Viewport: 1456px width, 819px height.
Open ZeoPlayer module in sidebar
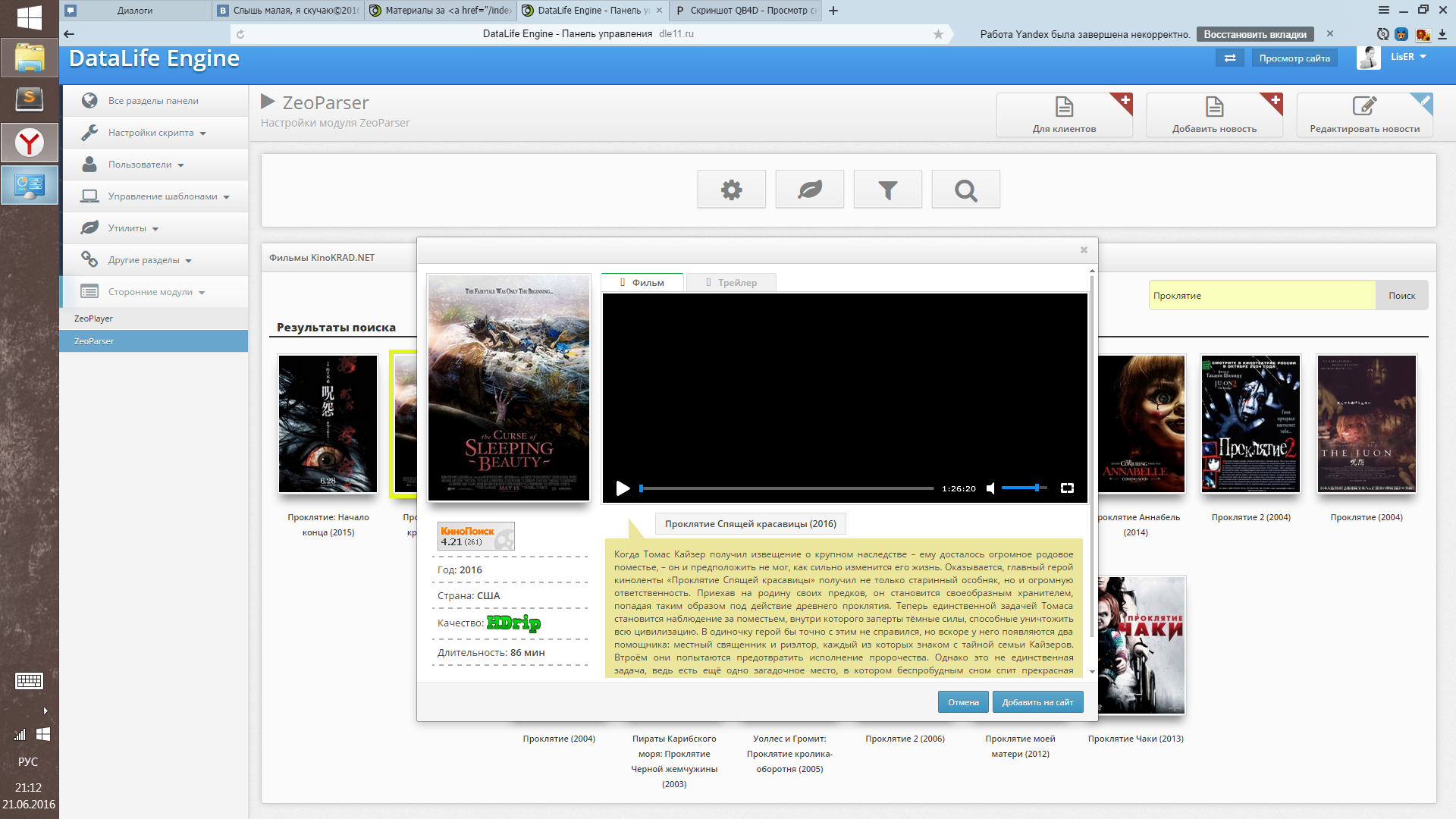tap(154, 318)
